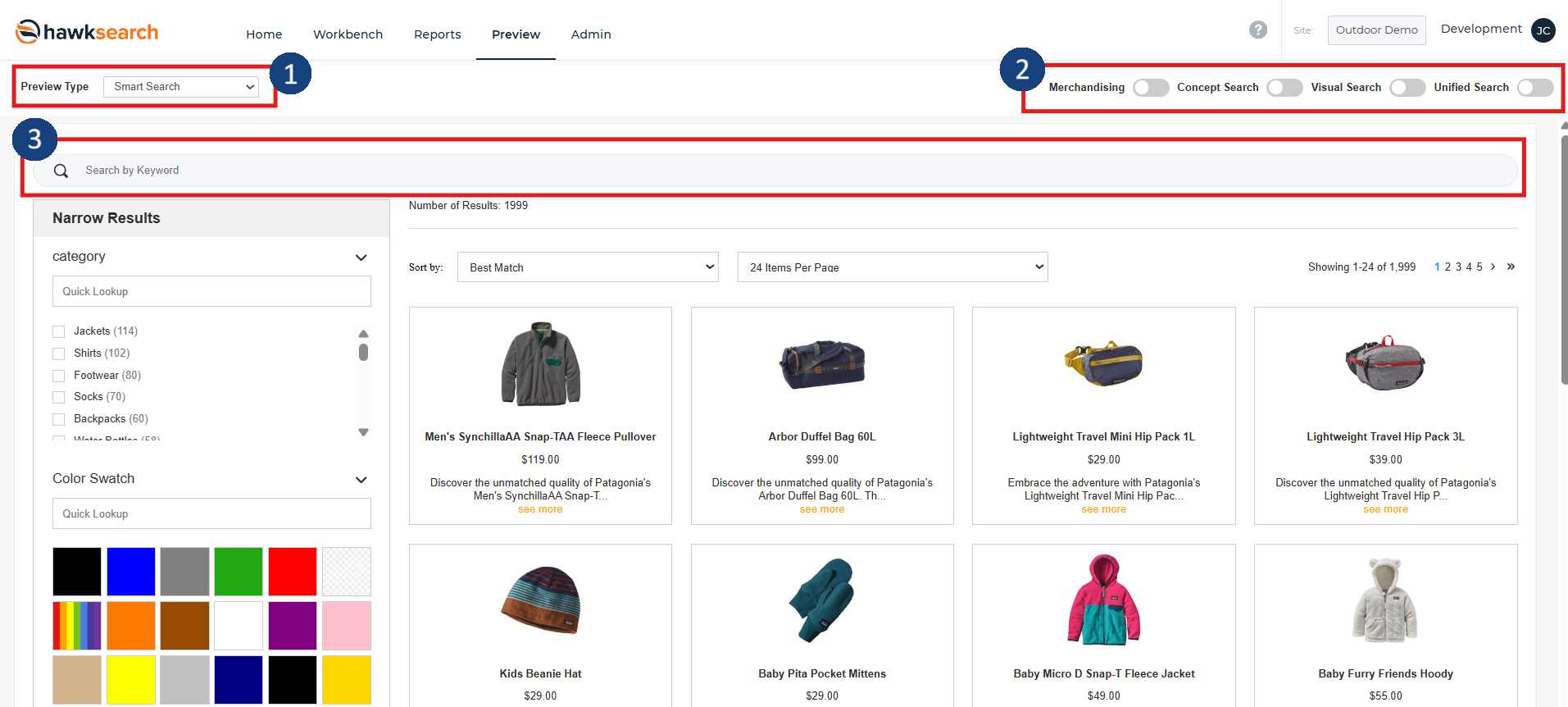Click Men's SynchillaAA Snap-TAA Fleece Pullover title

[x=540, y=437]
